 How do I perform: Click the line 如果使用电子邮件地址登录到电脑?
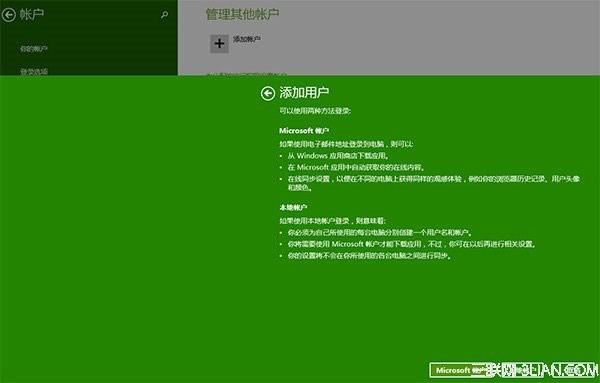[346, 144]
